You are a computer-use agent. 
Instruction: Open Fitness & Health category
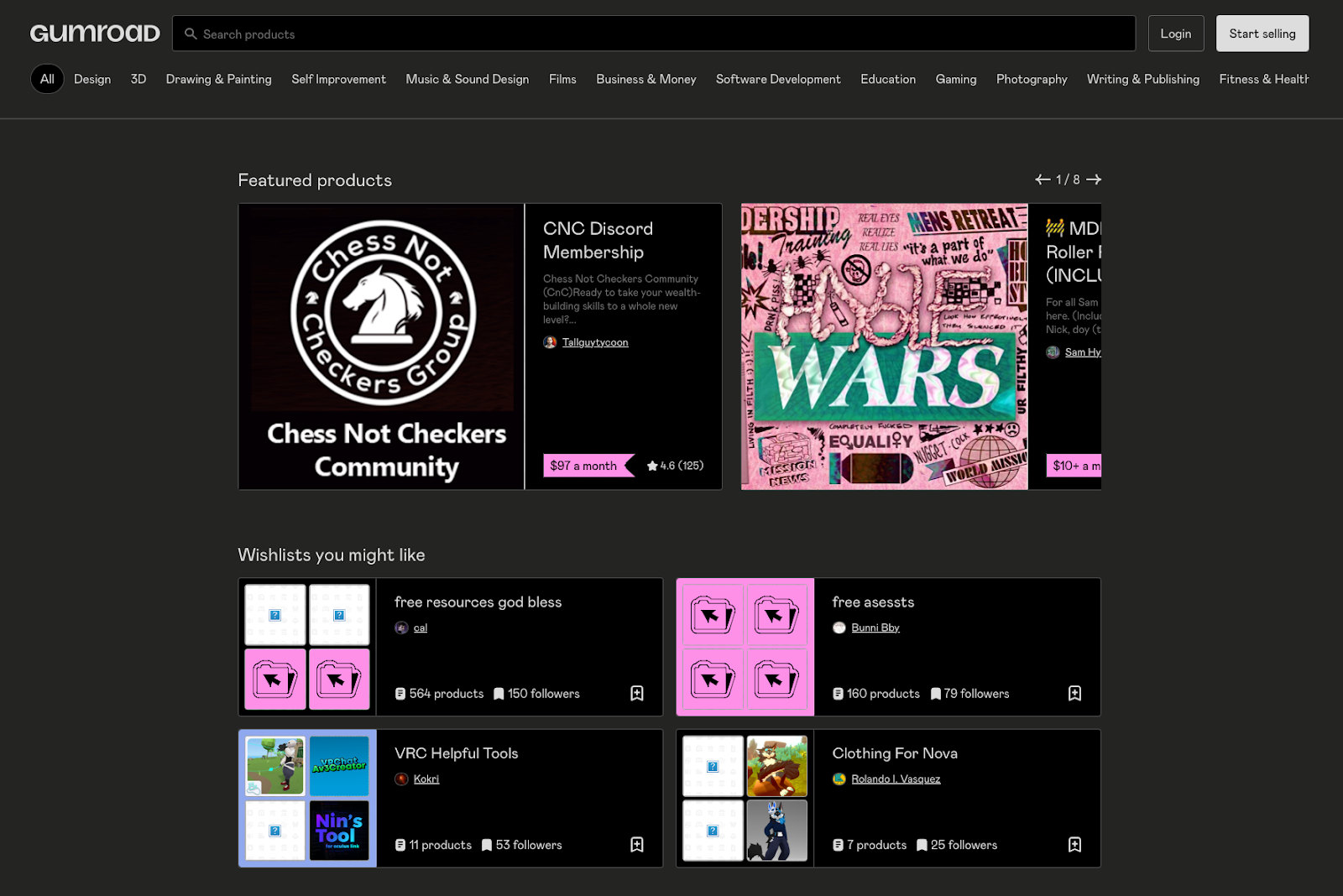(1264, 79)
